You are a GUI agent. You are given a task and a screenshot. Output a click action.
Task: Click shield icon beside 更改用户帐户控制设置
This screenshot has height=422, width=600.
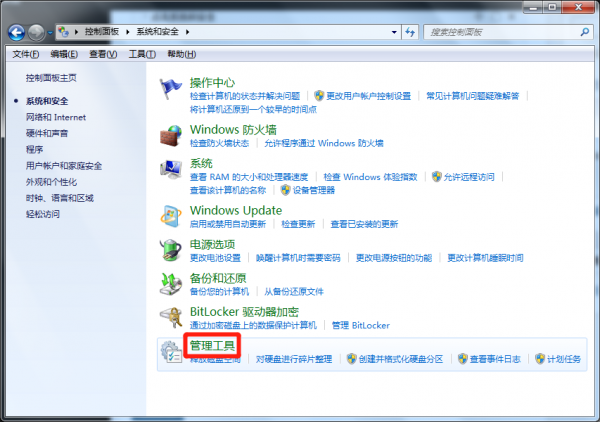coord(319,96)
